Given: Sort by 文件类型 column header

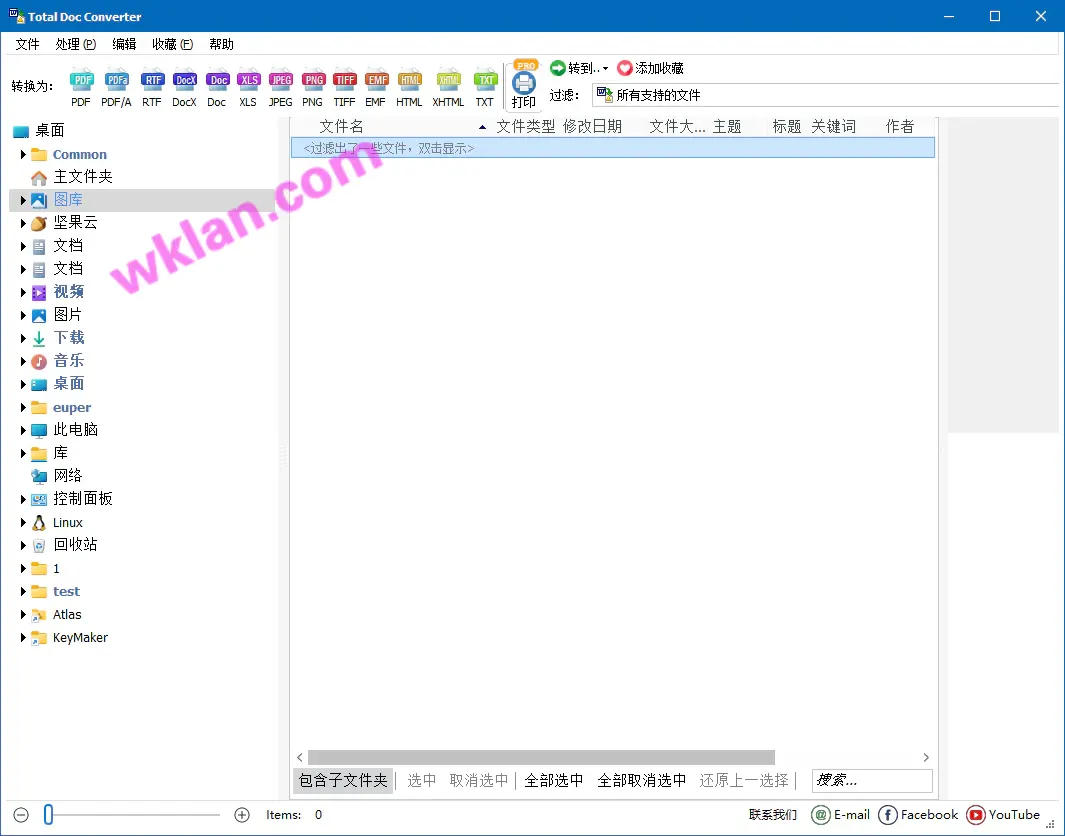Looking at the screenshot, I should tap(526, 126).
